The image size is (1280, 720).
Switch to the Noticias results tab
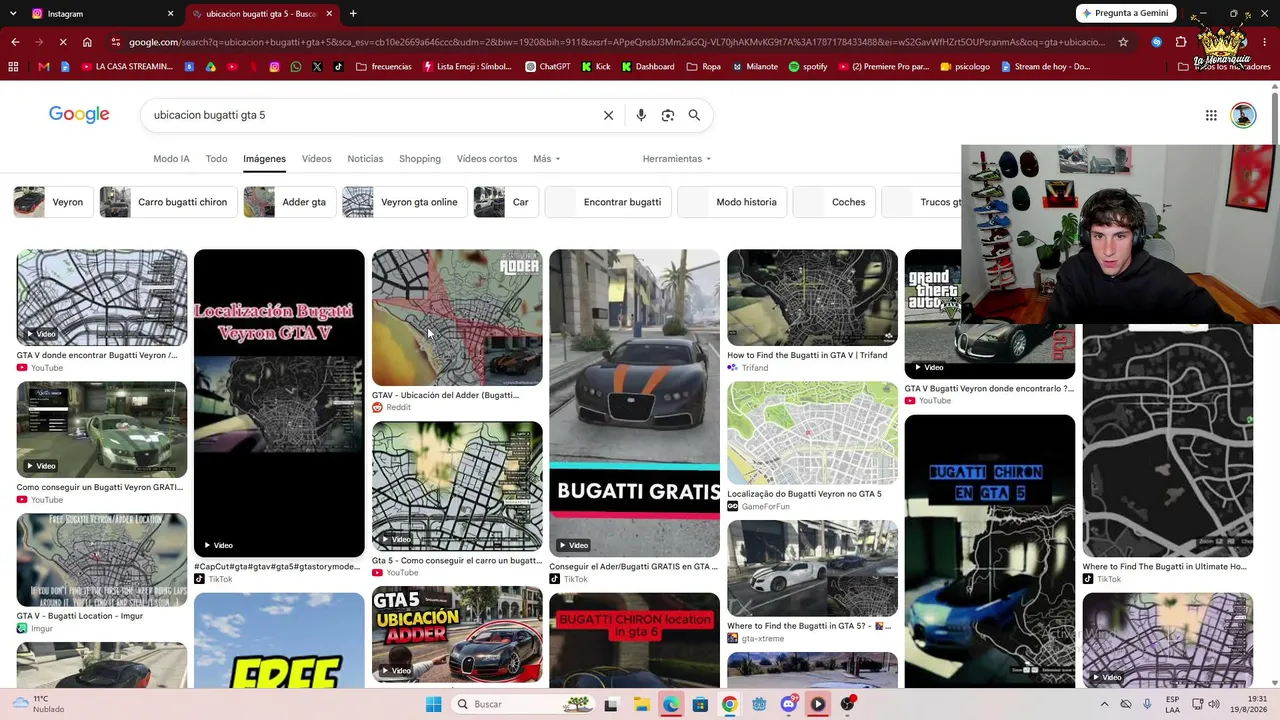coord(365,159)
